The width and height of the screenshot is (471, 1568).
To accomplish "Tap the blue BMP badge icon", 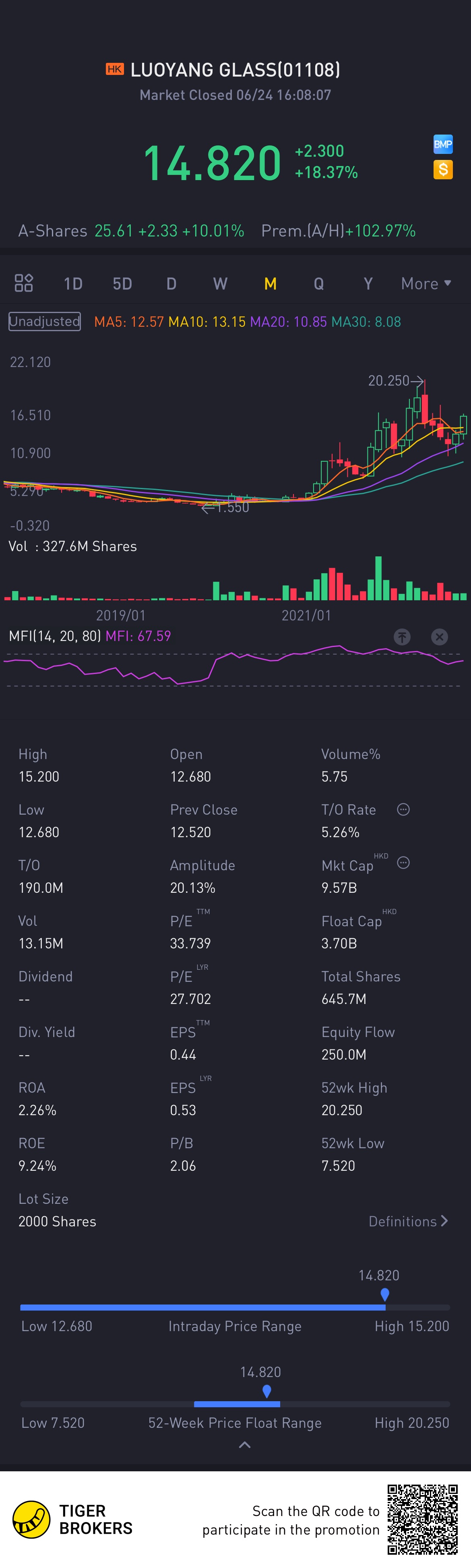I will pyautogui.click(x=443, y=144).
